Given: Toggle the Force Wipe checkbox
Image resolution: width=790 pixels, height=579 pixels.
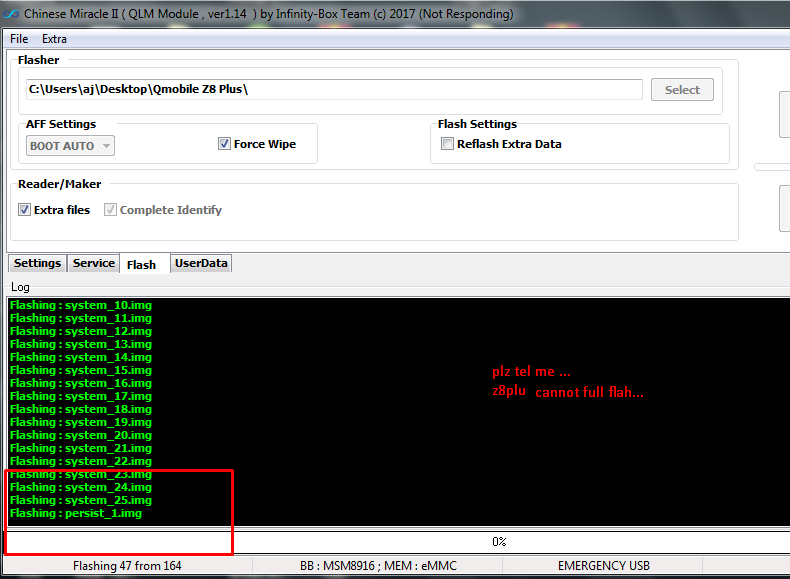Looking at the screenshot, I should coord(224,144).
